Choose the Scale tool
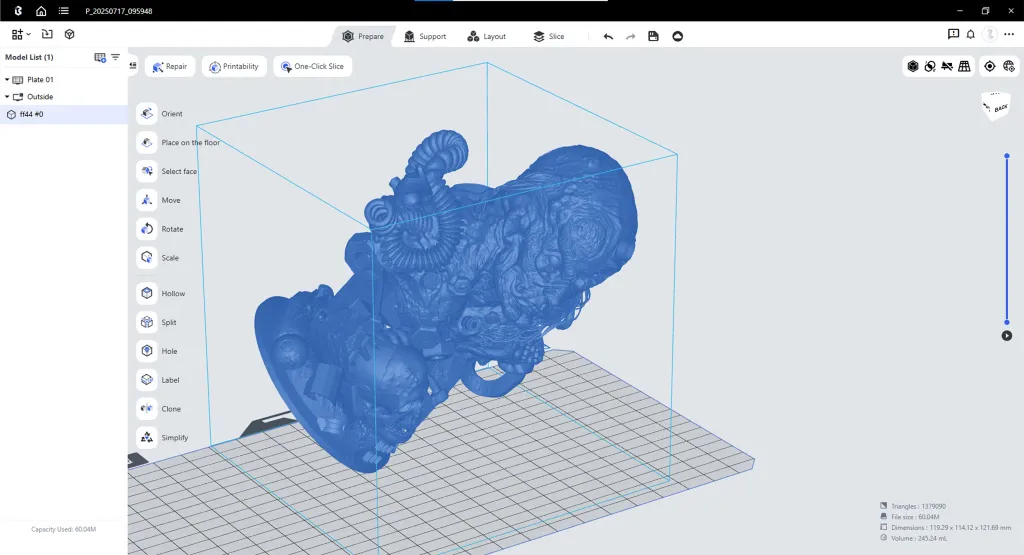 (x=147, y=258)
